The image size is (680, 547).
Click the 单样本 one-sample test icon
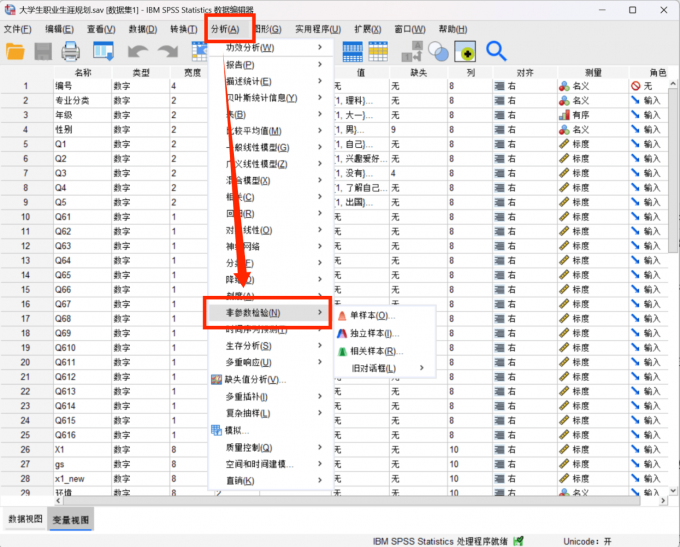click(342, 316)
